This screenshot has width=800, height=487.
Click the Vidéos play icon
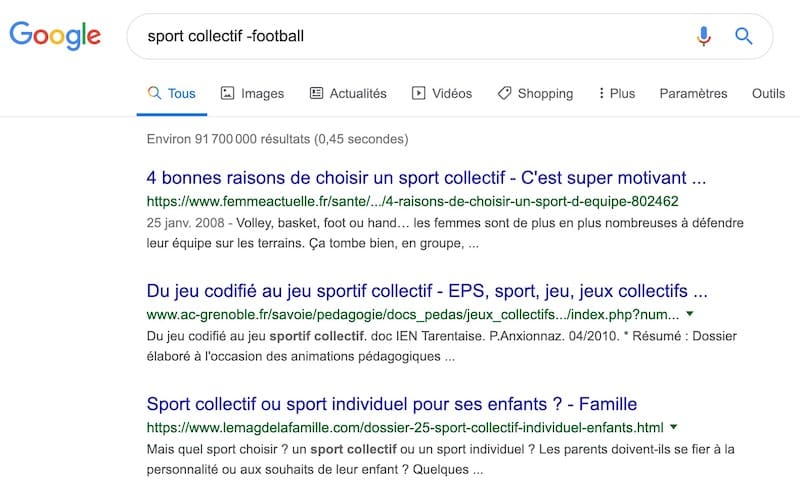(418, 93)
